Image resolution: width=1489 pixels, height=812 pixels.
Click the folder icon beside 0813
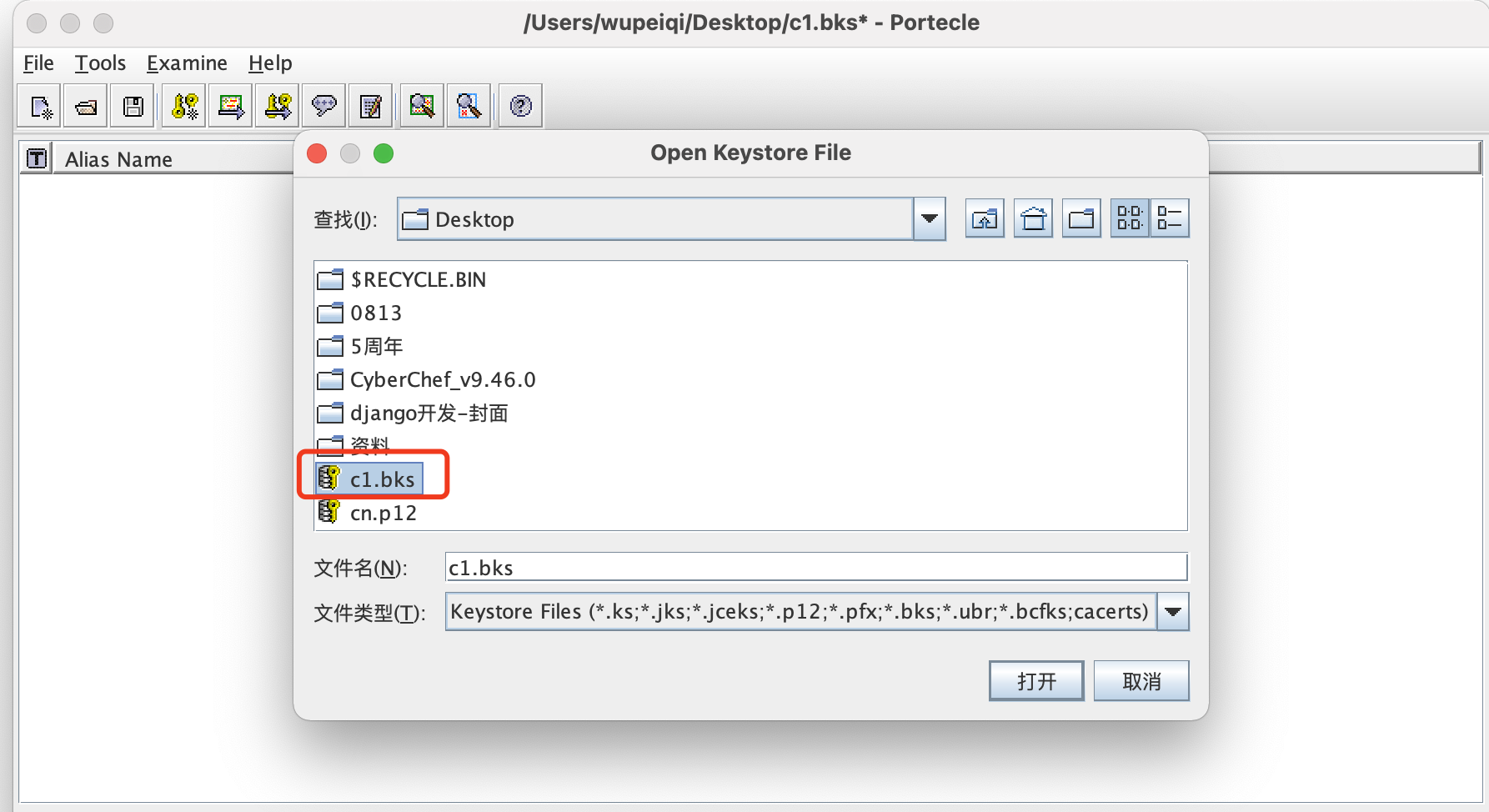(x=330, y=313)
